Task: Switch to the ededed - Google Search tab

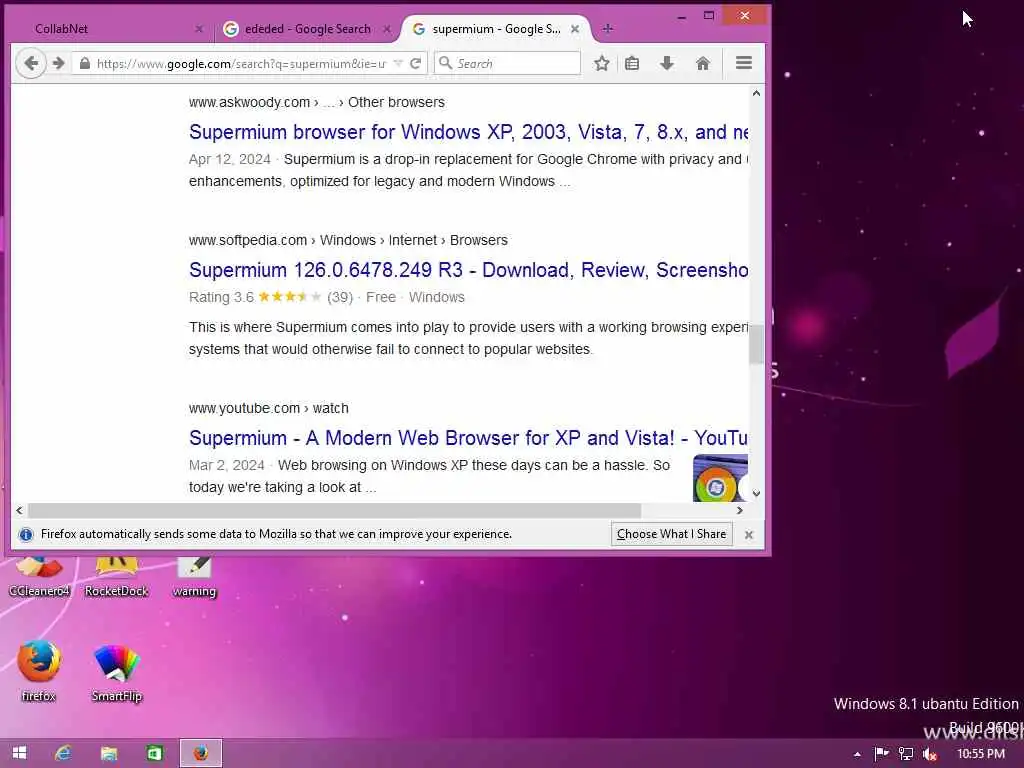Action: tap(307, 29)
